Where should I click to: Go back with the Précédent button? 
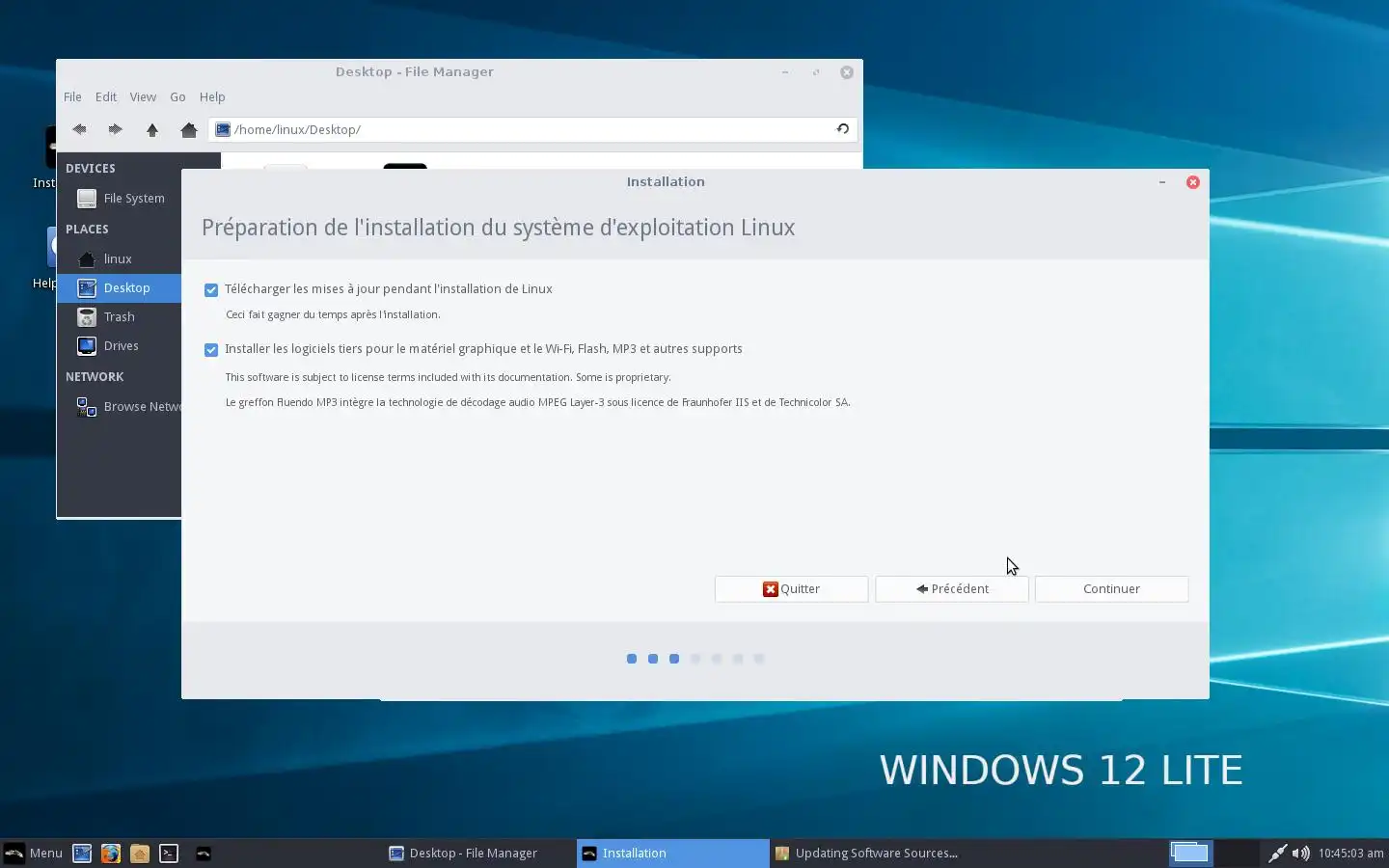(x=952, y=589)
